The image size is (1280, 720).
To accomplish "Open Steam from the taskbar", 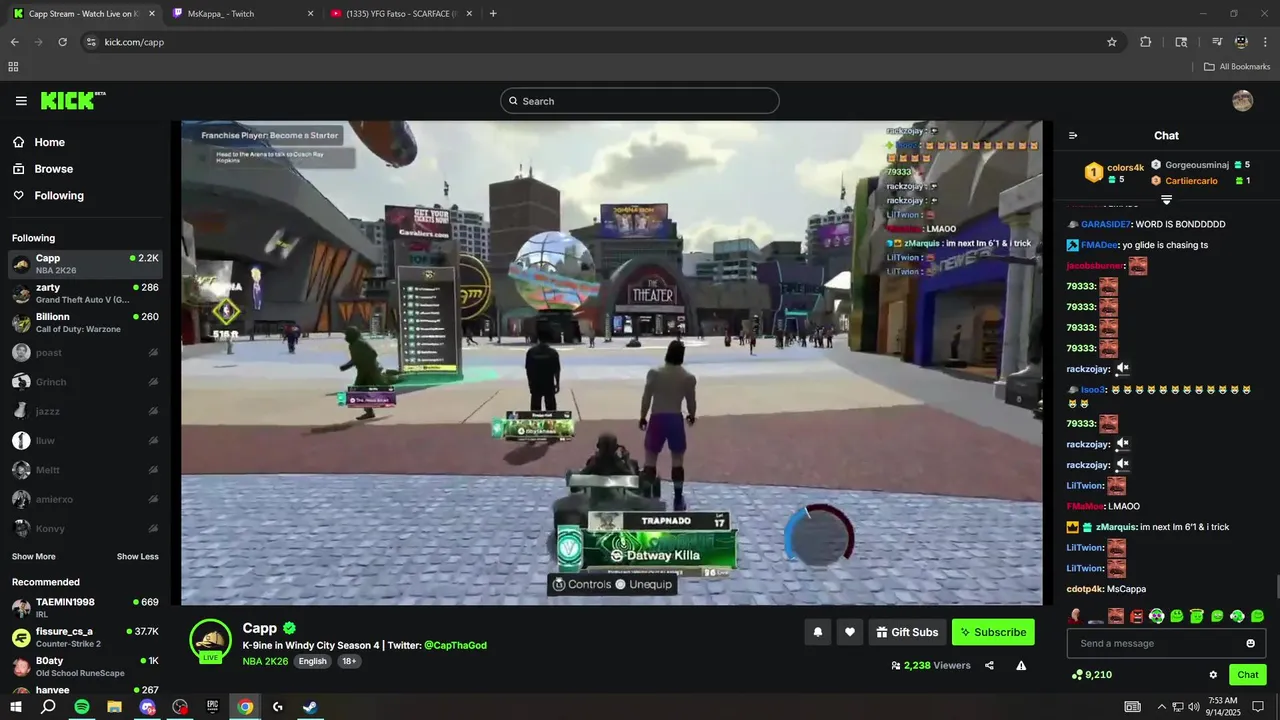I will point(311,707).
